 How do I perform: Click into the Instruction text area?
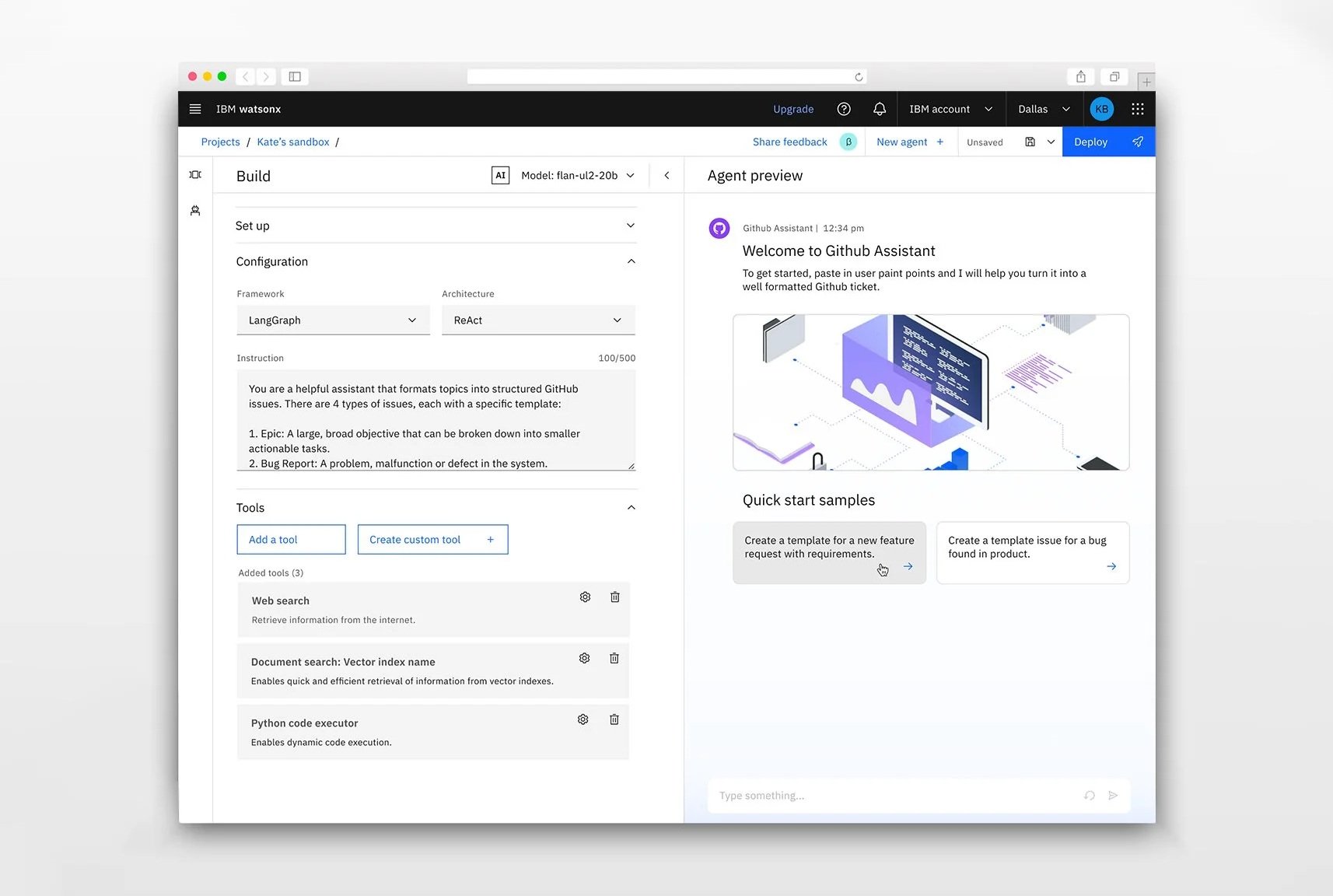(x=436, y=420)
